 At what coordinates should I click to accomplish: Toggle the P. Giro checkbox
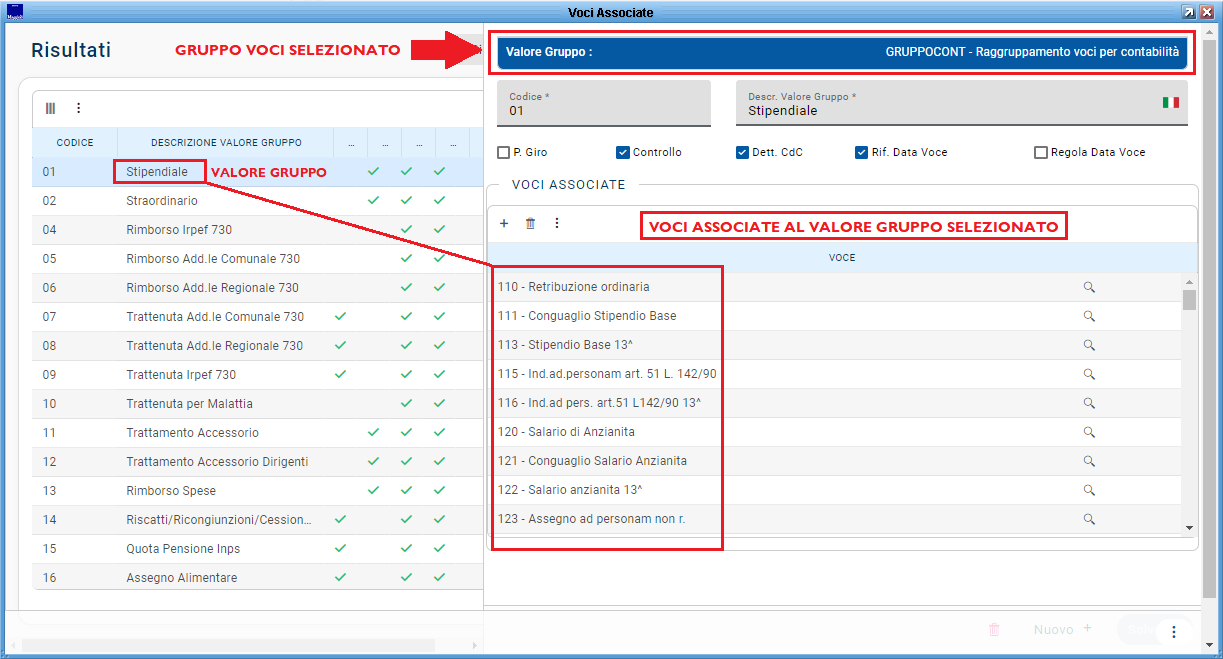pos(503,153)
